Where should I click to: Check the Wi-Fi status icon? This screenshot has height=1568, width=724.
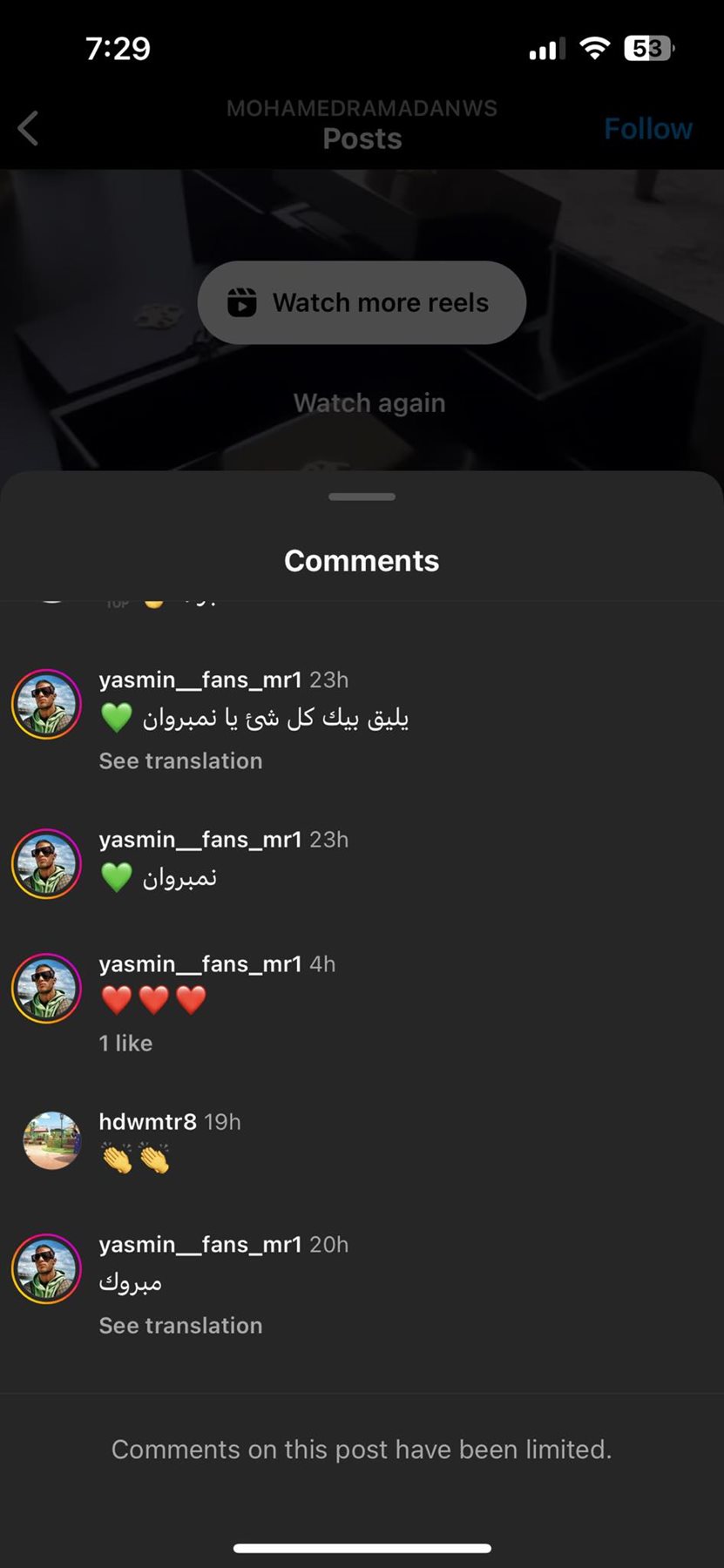[x=594, y=48]
